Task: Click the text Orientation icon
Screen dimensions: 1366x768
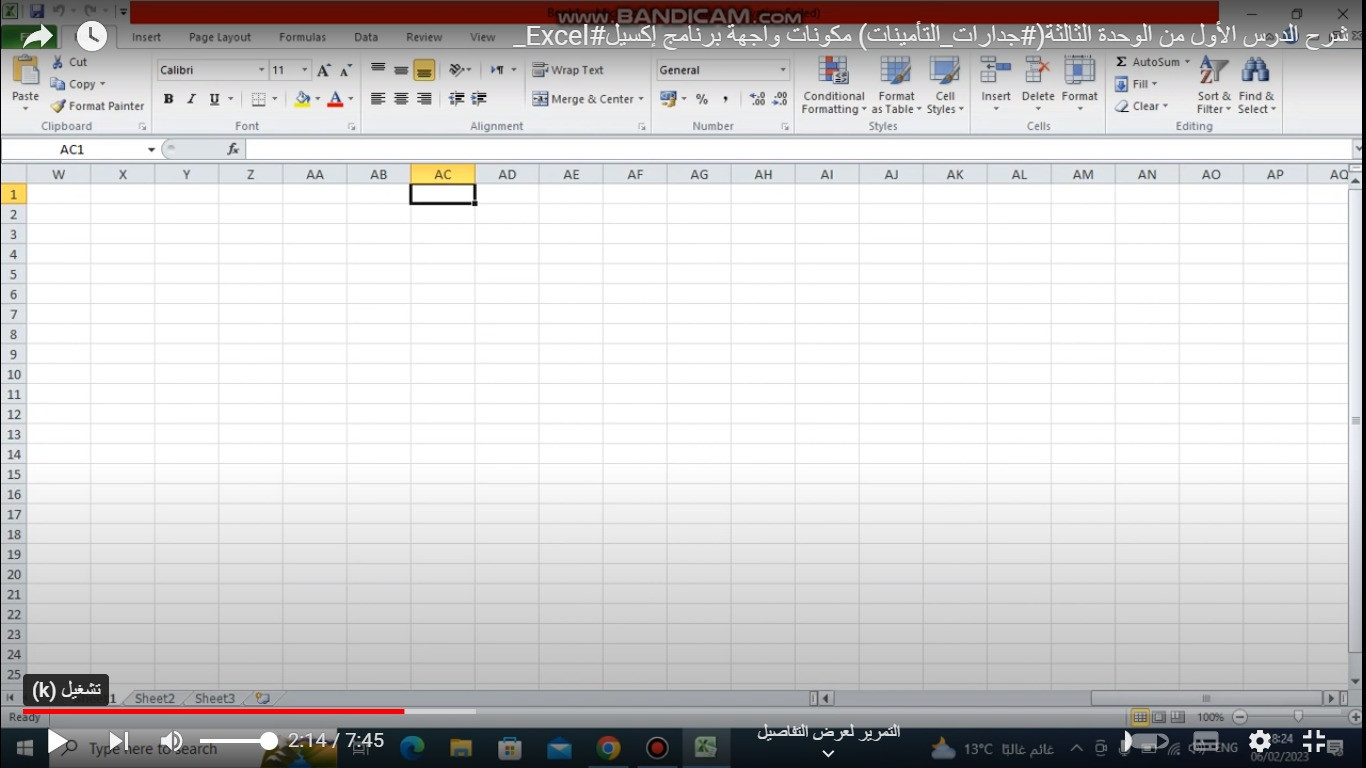Action: point(456,70)
